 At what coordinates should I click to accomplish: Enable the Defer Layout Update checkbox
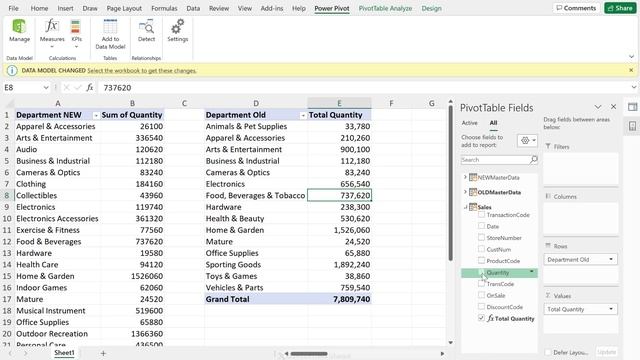tap(548, 352)
